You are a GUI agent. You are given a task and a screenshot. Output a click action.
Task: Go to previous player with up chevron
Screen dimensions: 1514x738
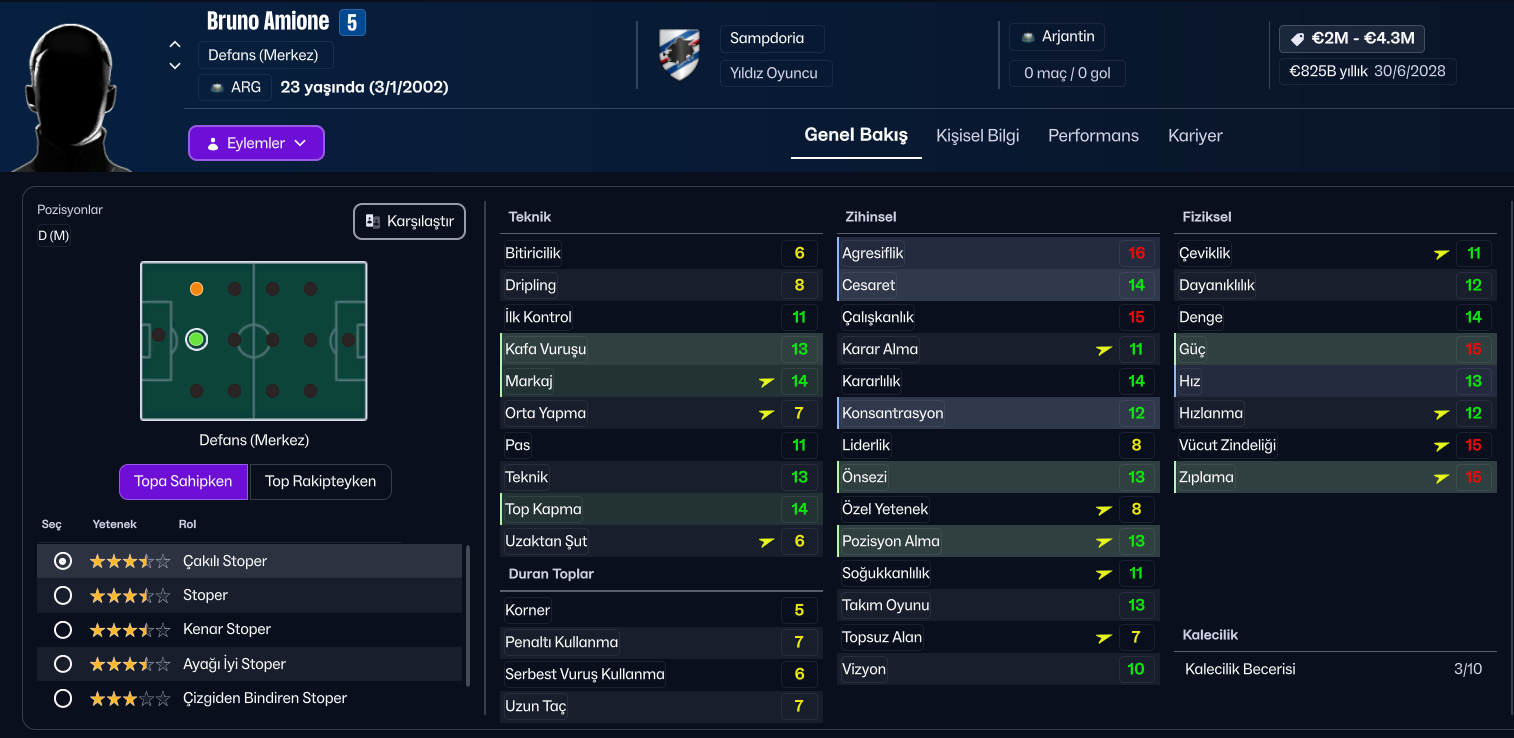175,44
